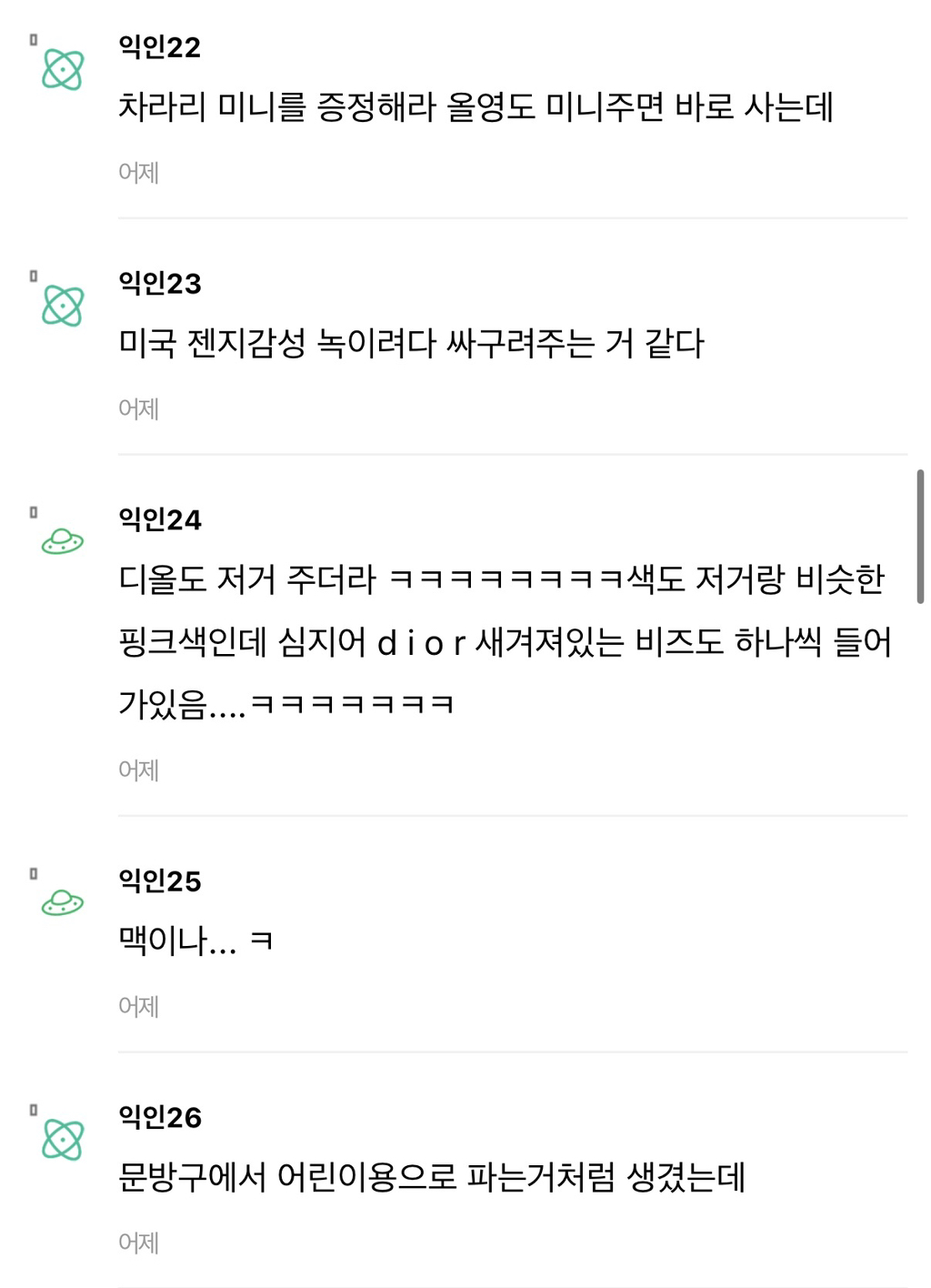Click the atom avatar of 익인23

[63, 306]
